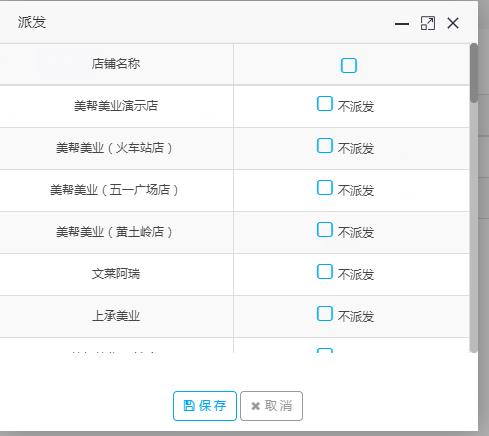Image resolution: width=489 pixels, height=436 pixels.
Task: Close the 派发 dialog
Action: pos(453,23)
